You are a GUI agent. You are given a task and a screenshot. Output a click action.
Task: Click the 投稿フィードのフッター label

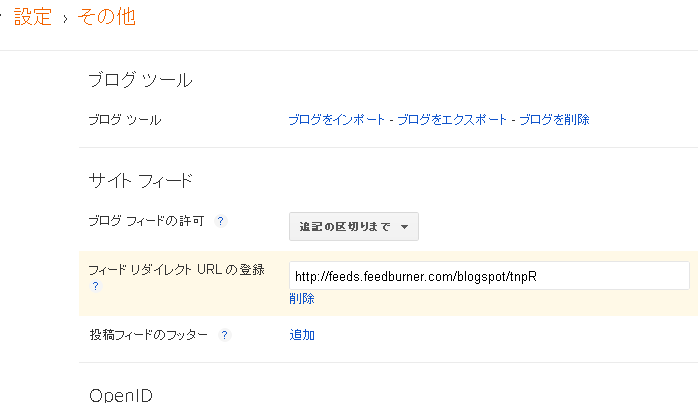pos(149,335)
